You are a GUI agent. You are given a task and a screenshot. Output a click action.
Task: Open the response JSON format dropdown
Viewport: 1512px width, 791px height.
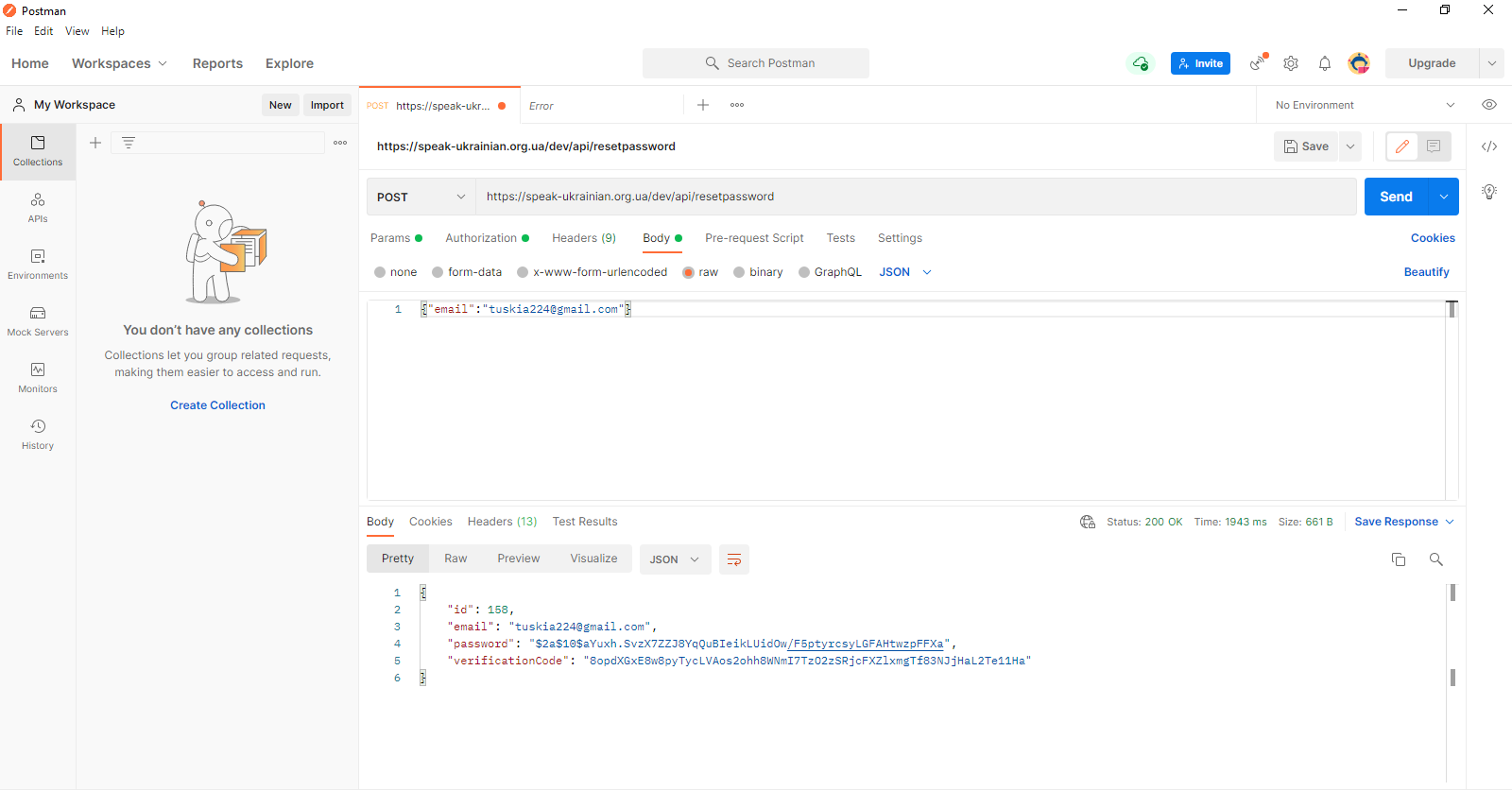pyautogui.click(x=675, y=559)
